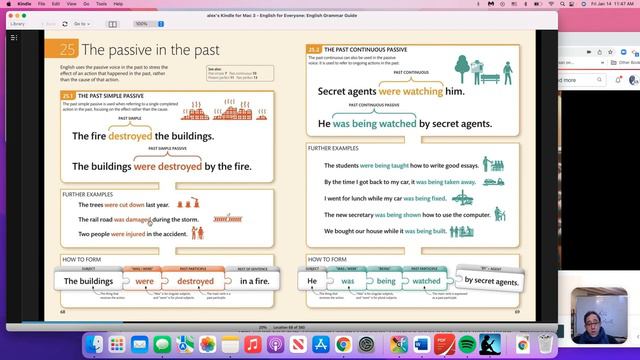Click 'THE PAST SIMPLE PASSIVE' heading

[x=111, y=96]
